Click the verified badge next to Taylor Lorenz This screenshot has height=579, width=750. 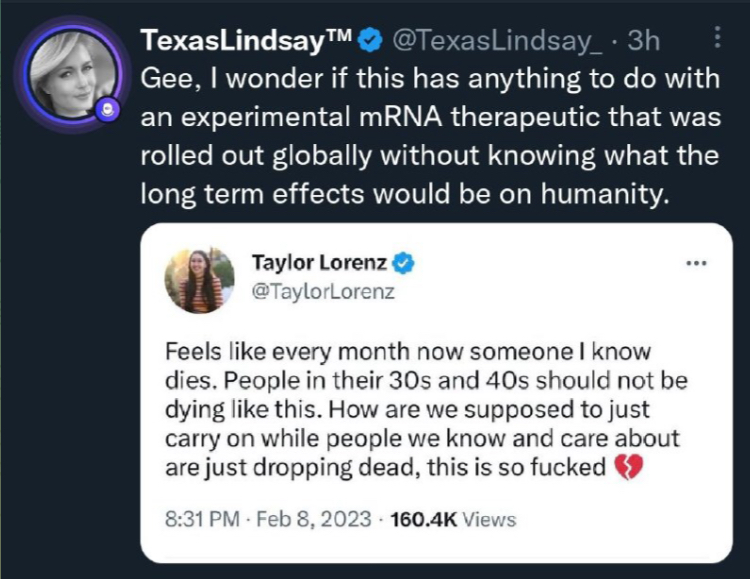(404, 264)
